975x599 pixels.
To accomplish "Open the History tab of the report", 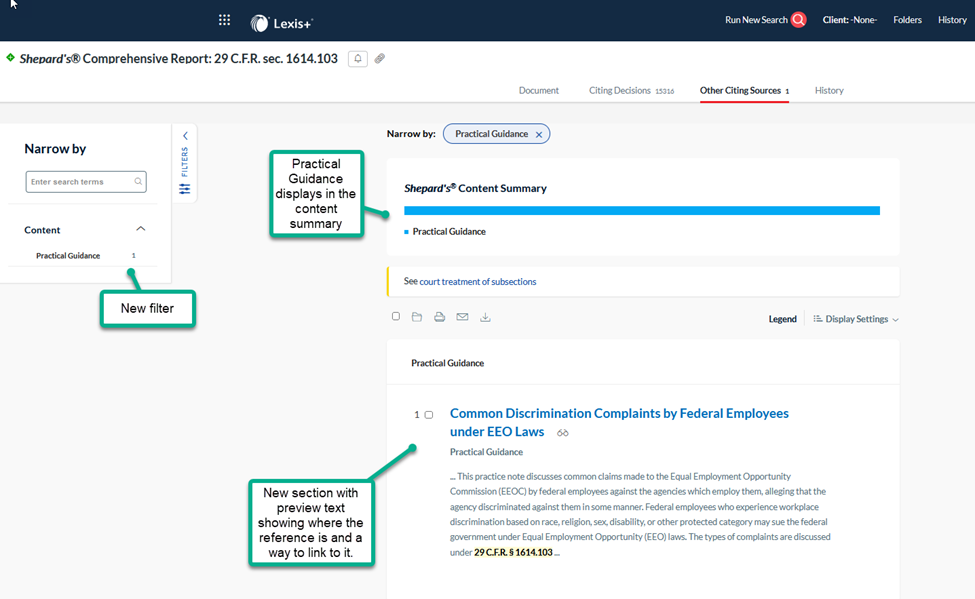I will pos(829,91).
